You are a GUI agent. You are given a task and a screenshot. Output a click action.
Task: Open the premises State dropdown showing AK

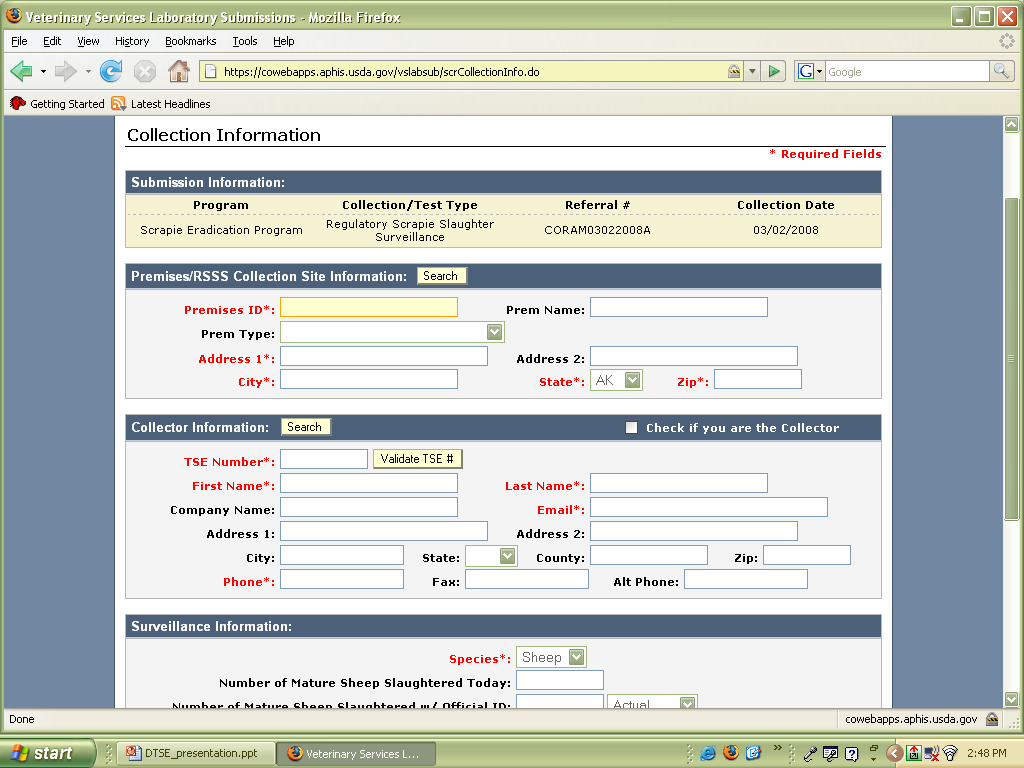632,380
